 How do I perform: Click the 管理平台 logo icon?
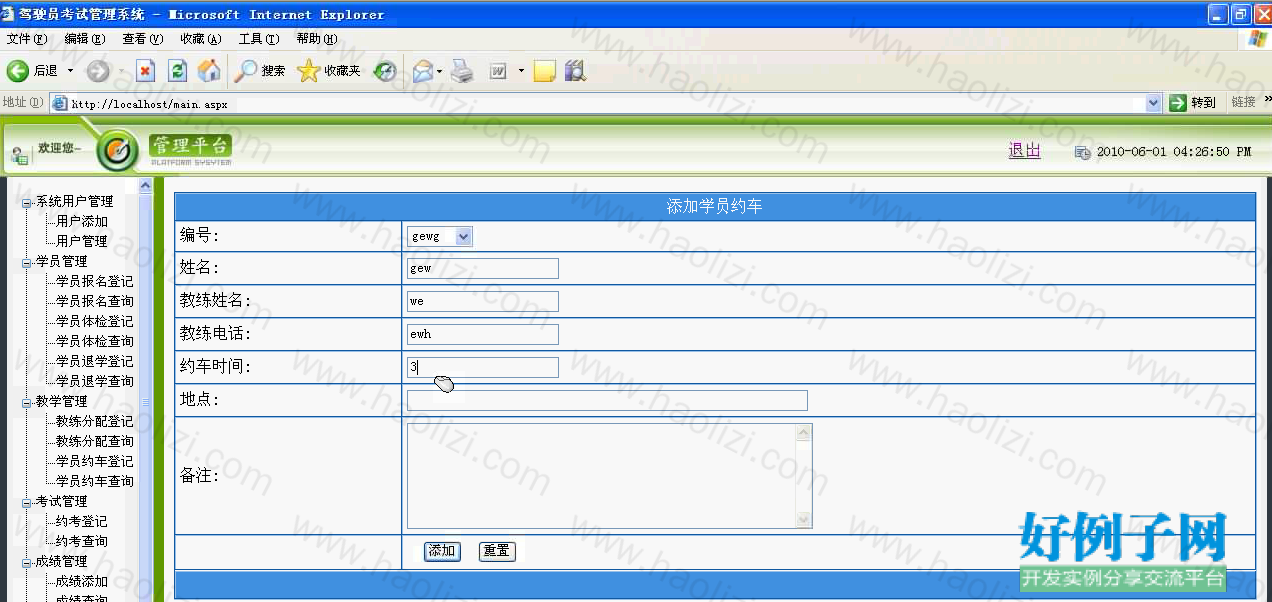pos(118,151)
